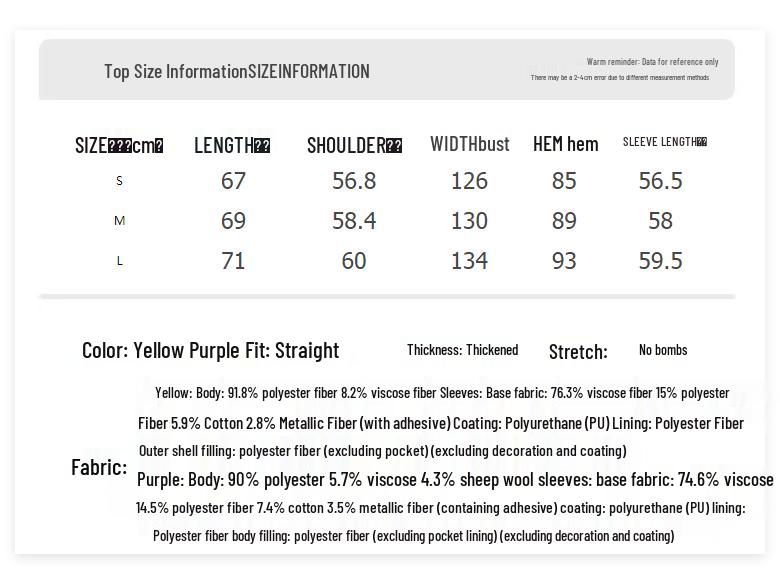The width and height of the screenshot is (780, 585).
Task: Click the Stretch label
Action: point(578,352)
